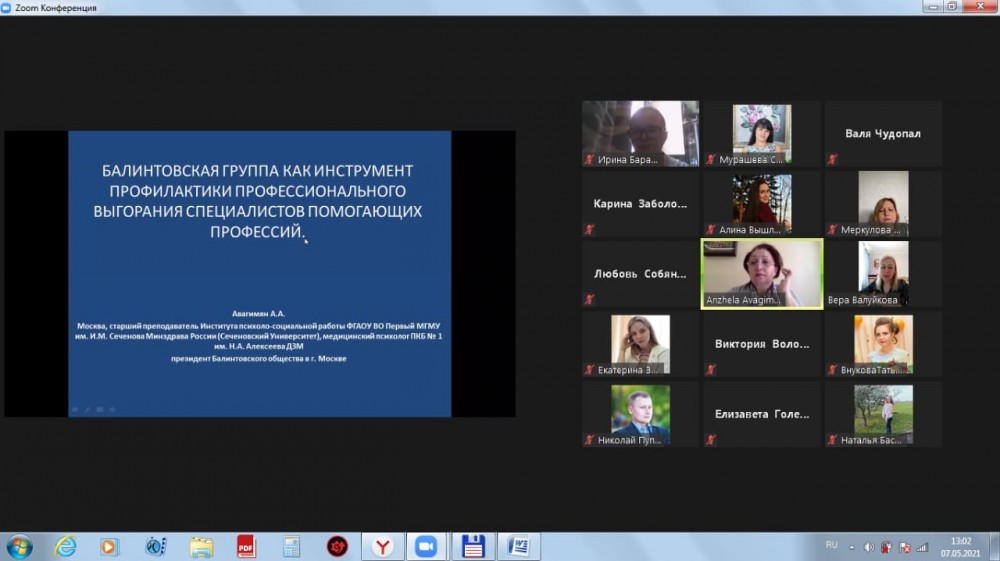
Task: Click the Виктория Воло... participant tile
Action: click(762, 343)
